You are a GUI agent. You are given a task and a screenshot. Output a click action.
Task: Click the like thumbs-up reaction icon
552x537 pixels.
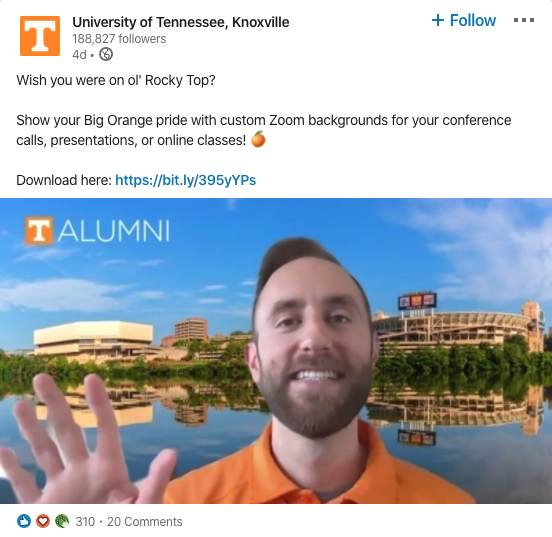coord(24,521)
